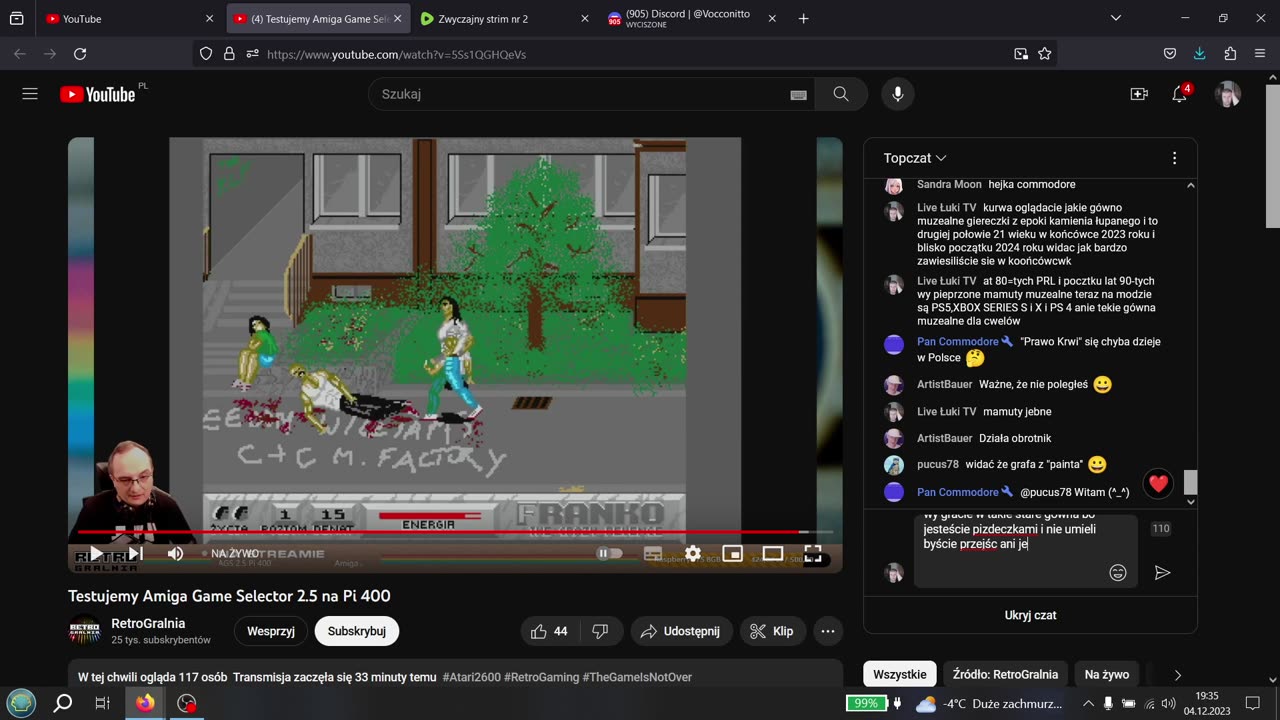Subscribe with Subskrybuj button
The height and width of the screenshot is (720, 1280).
click(357, 631)
